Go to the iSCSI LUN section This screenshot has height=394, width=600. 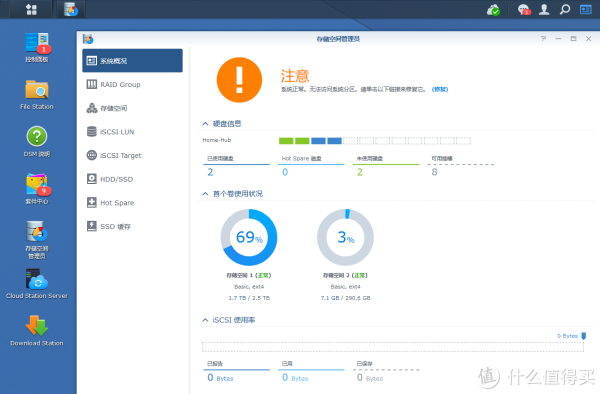click(132, 132)
